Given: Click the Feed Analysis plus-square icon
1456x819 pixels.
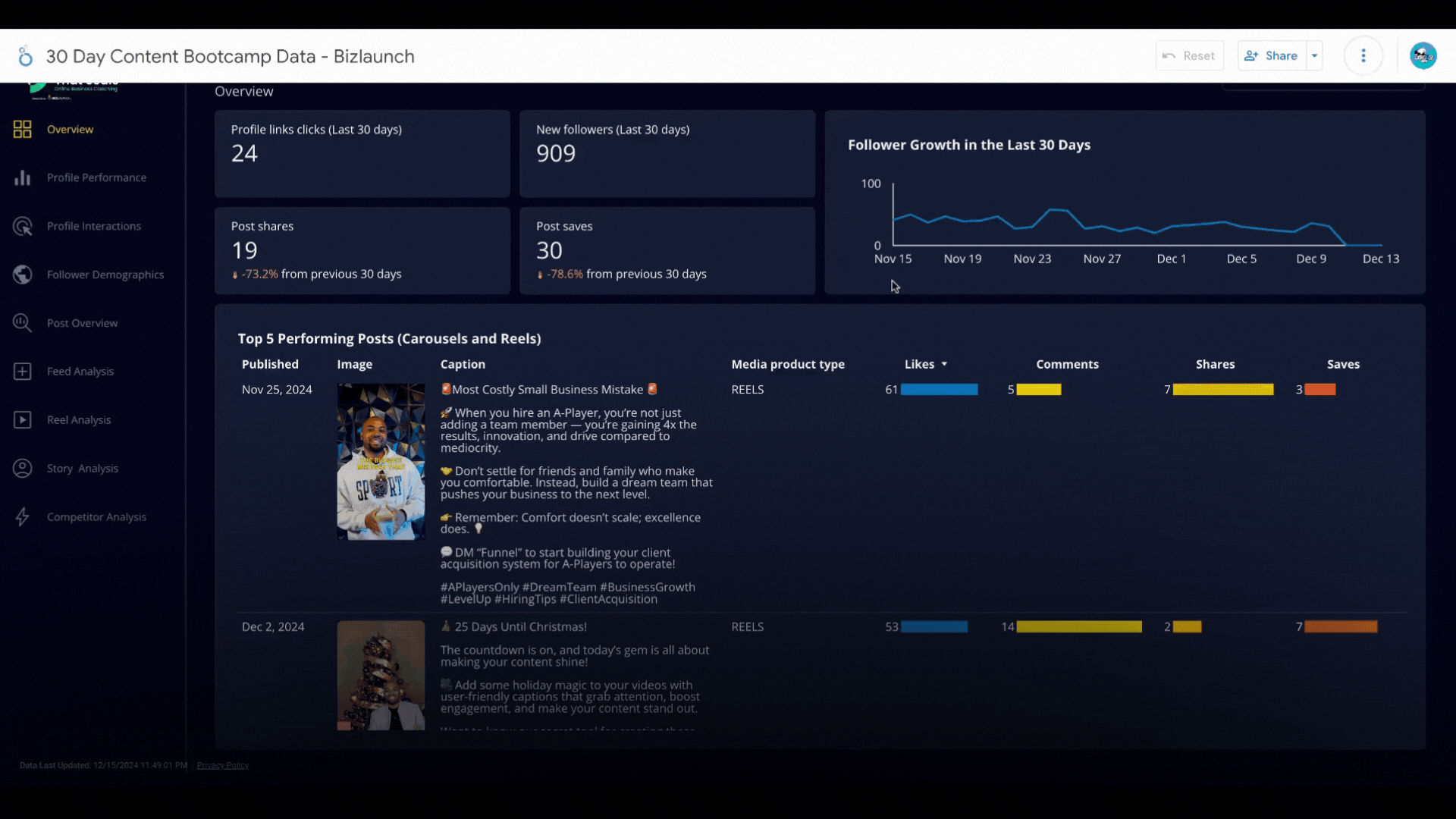Looking at the screenshot, I should point(22,372).
